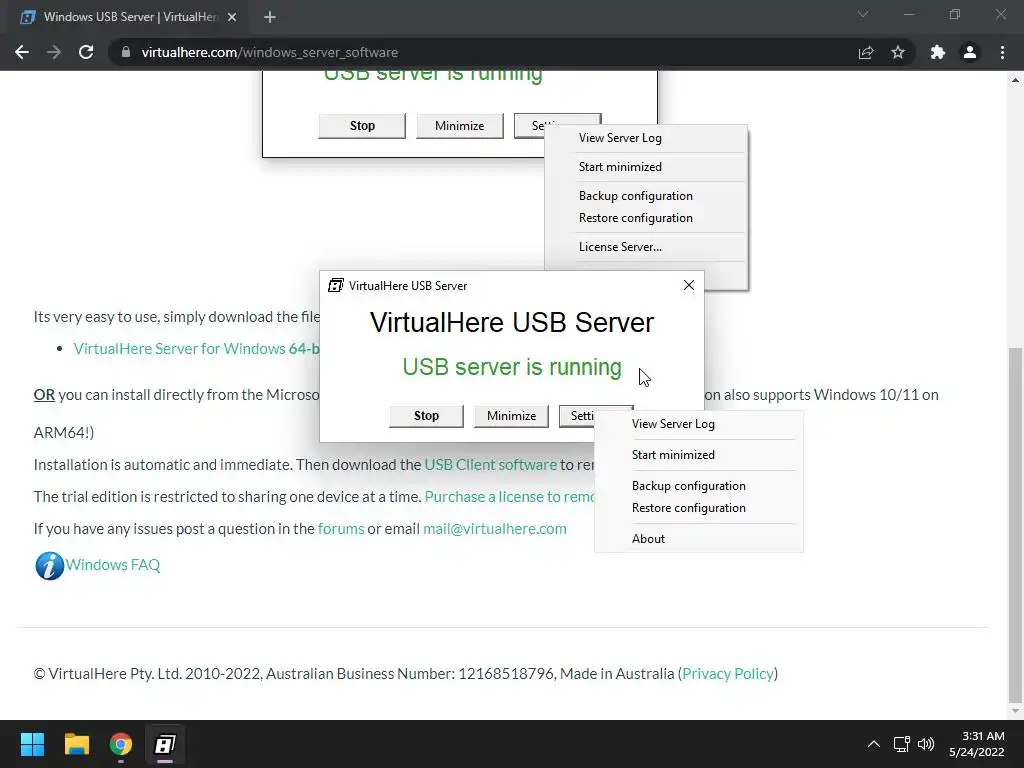The image size is (1024, 768).
Task: Share this page via share icon
Action: click(866, 52)
